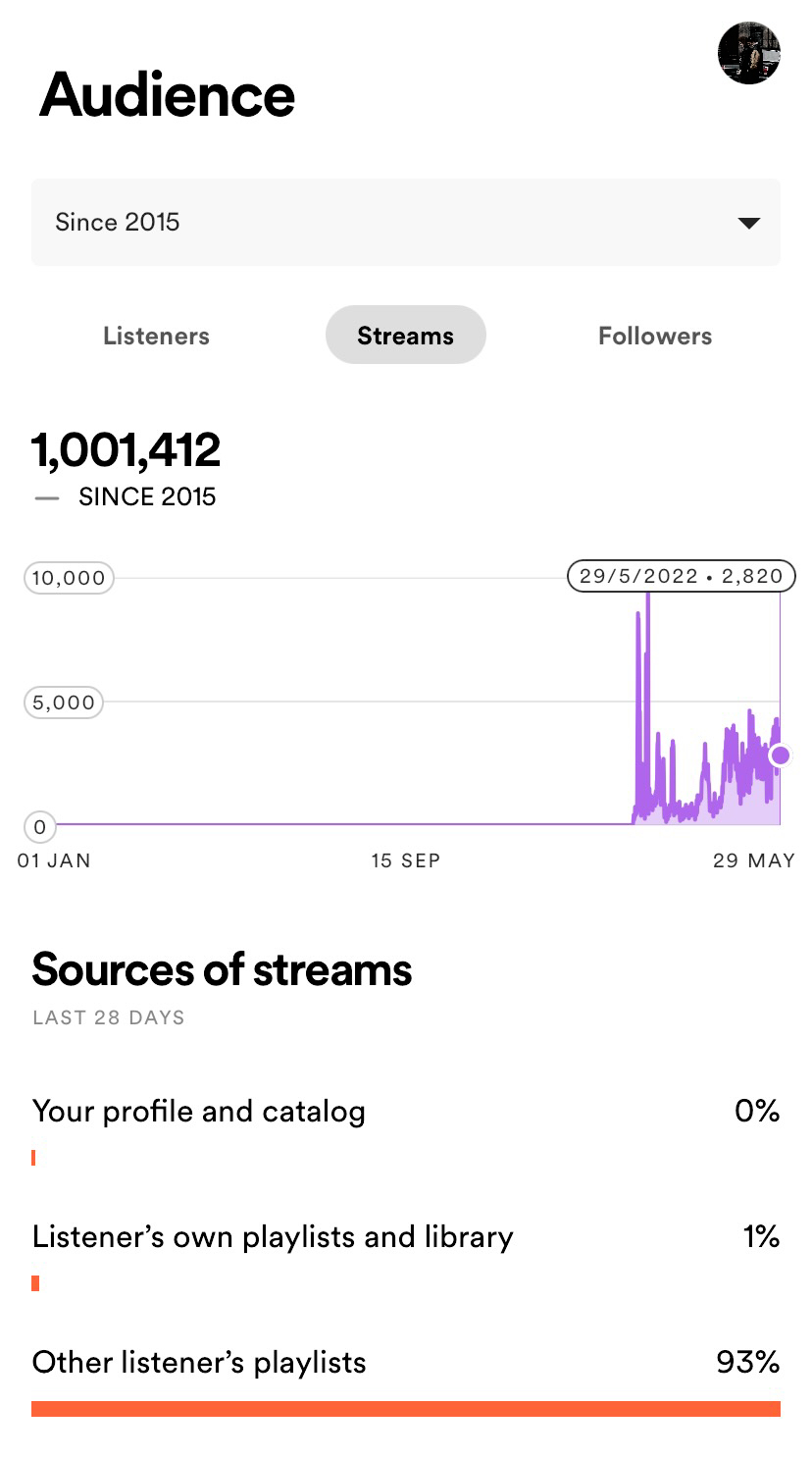Viewport: 812px width, 1458px height.
Task: Open the profile avatar picture
Action: point(748,53)
